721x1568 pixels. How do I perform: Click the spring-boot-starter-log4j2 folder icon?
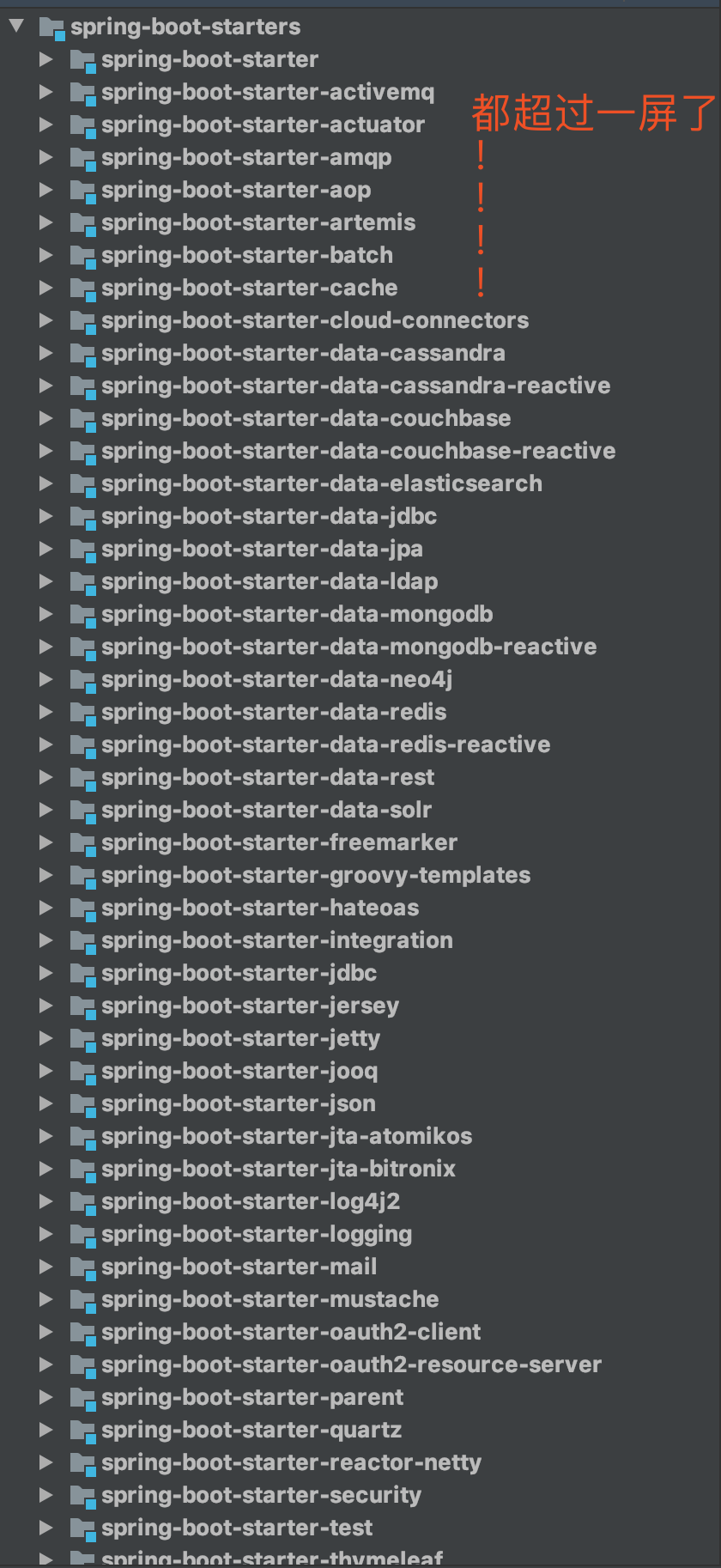(x=83, y=1203)
